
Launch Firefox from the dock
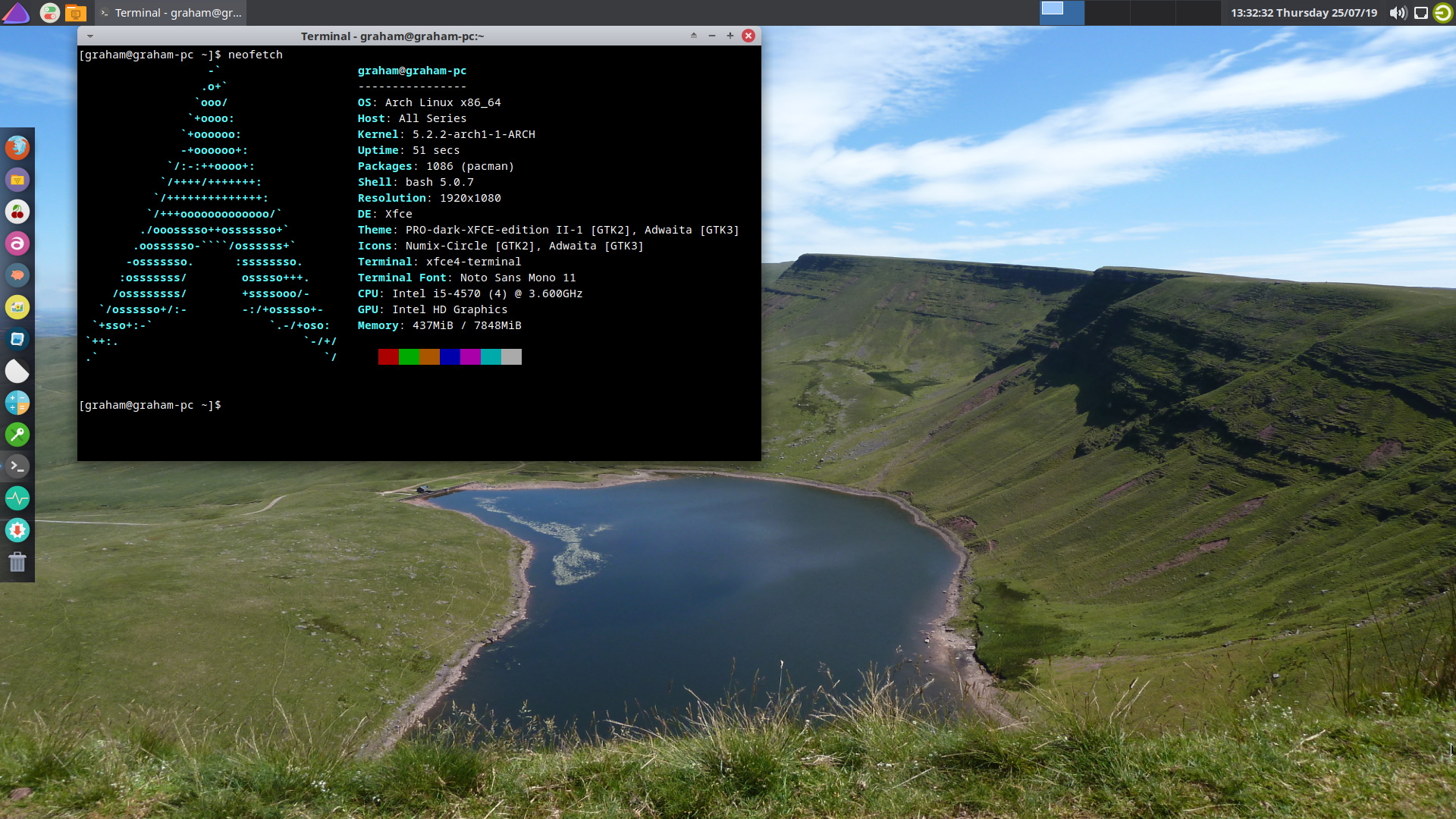point(17,147)
